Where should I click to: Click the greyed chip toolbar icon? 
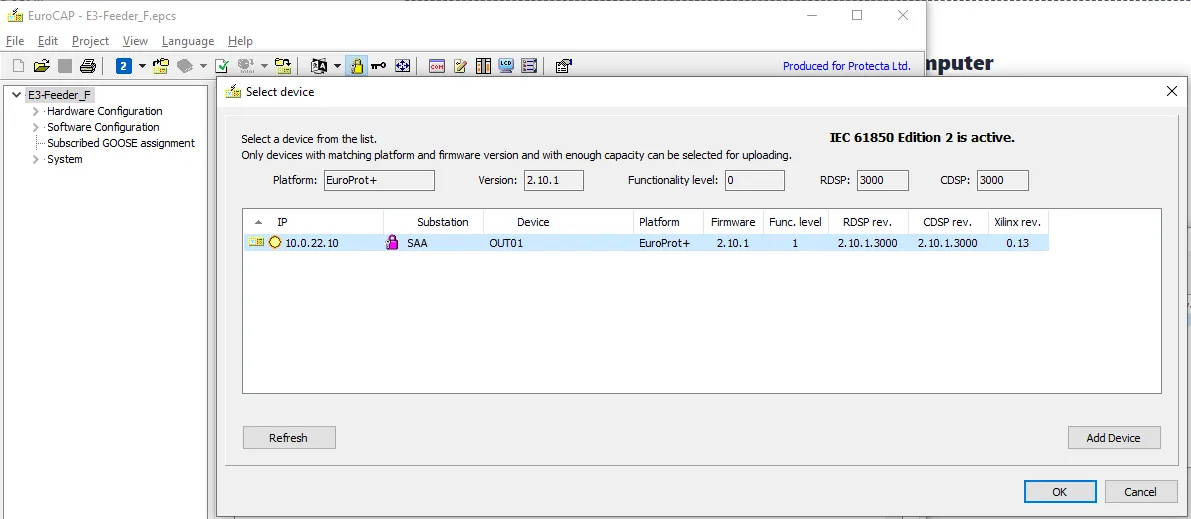[185, 66]
